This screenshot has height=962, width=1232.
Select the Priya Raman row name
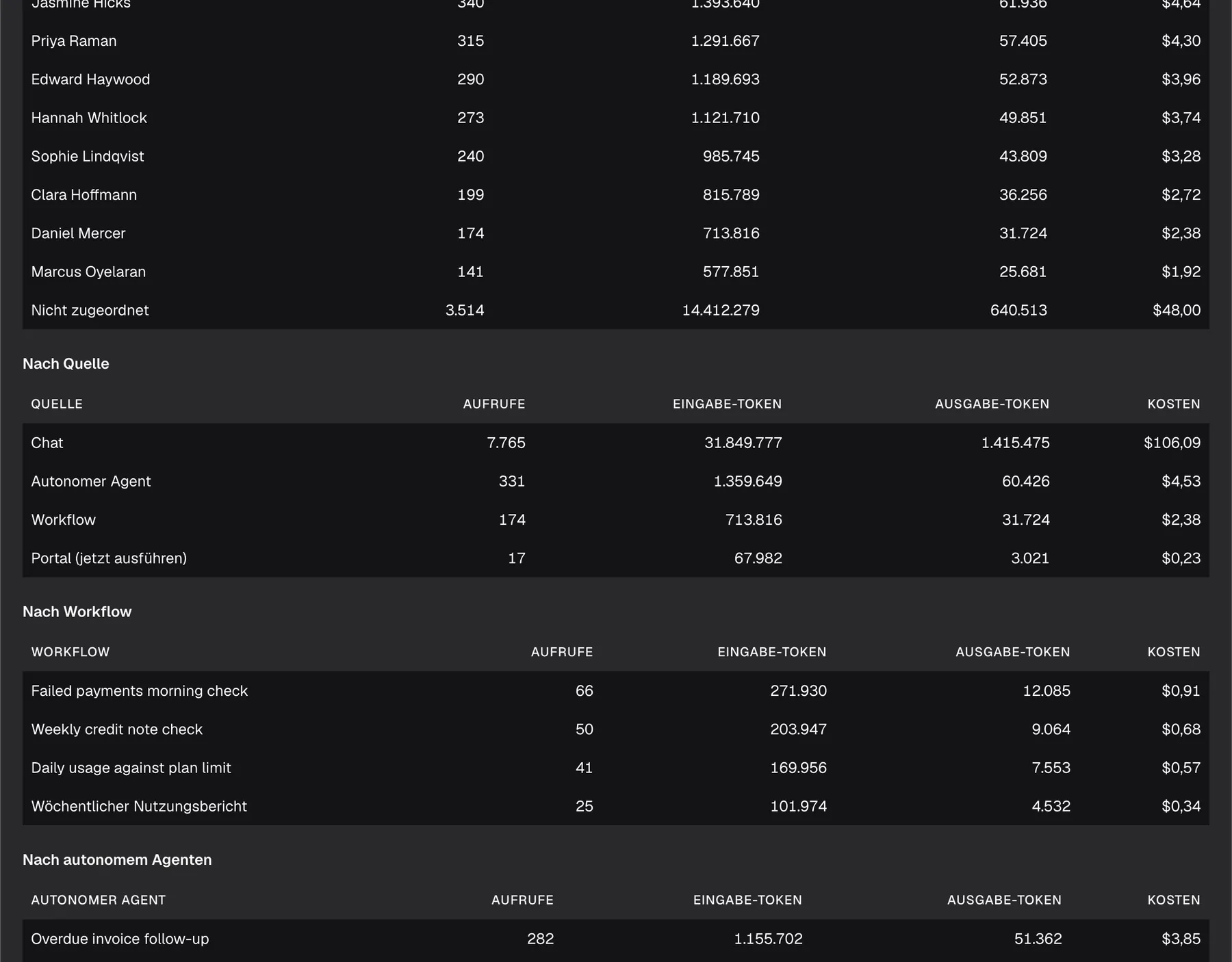[74, 41]
